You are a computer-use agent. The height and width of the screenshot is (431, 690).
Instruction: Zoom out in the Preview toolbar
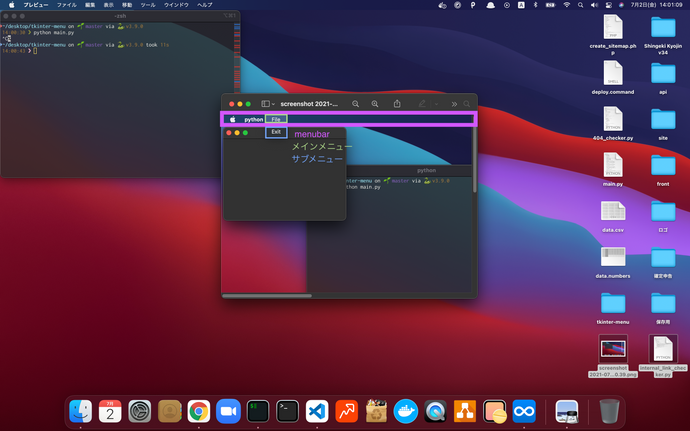355,104
